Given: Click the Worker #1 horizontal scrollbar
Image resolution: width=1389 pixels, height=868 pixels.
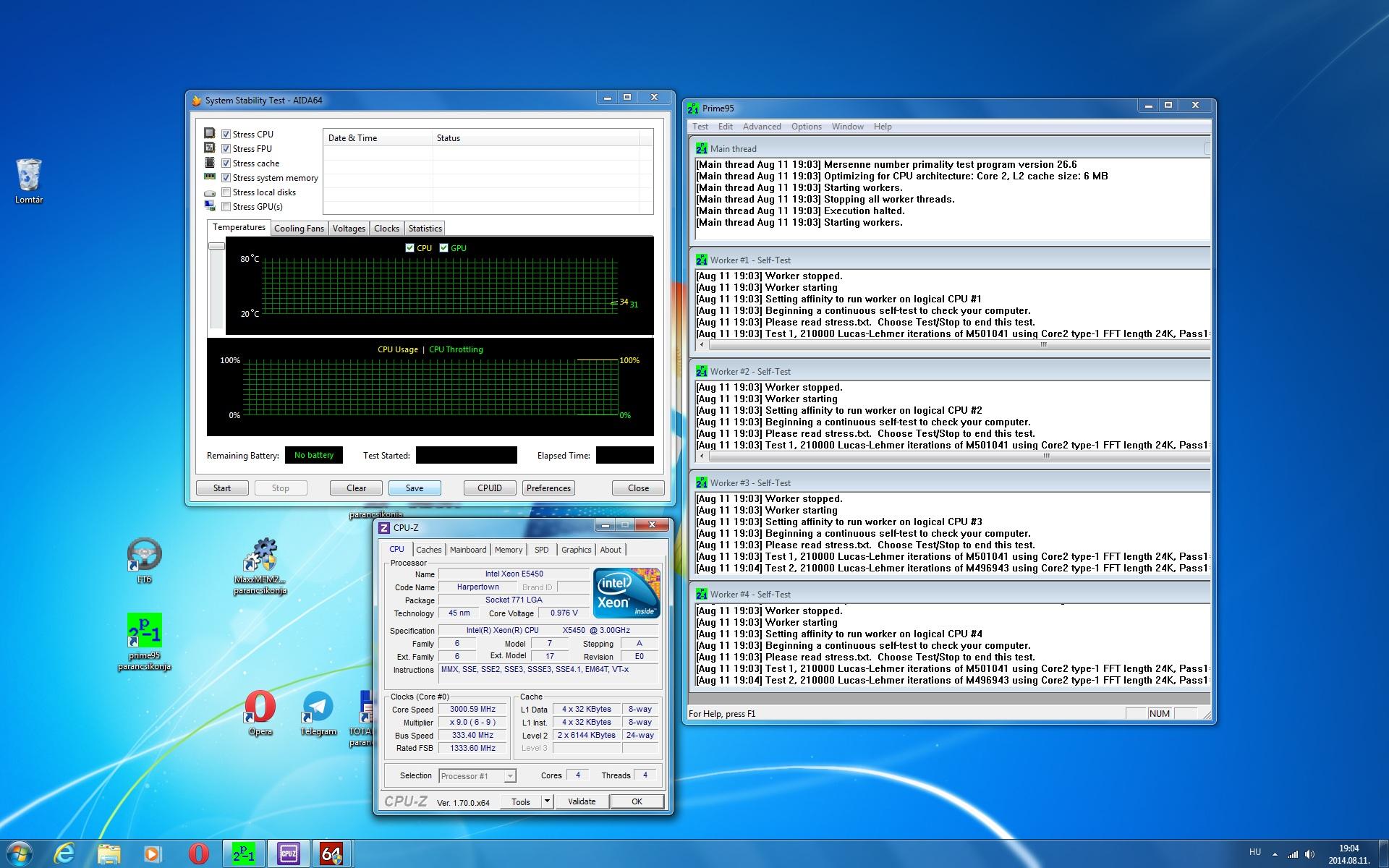Looking at the screenshot, I should (953, 345).
